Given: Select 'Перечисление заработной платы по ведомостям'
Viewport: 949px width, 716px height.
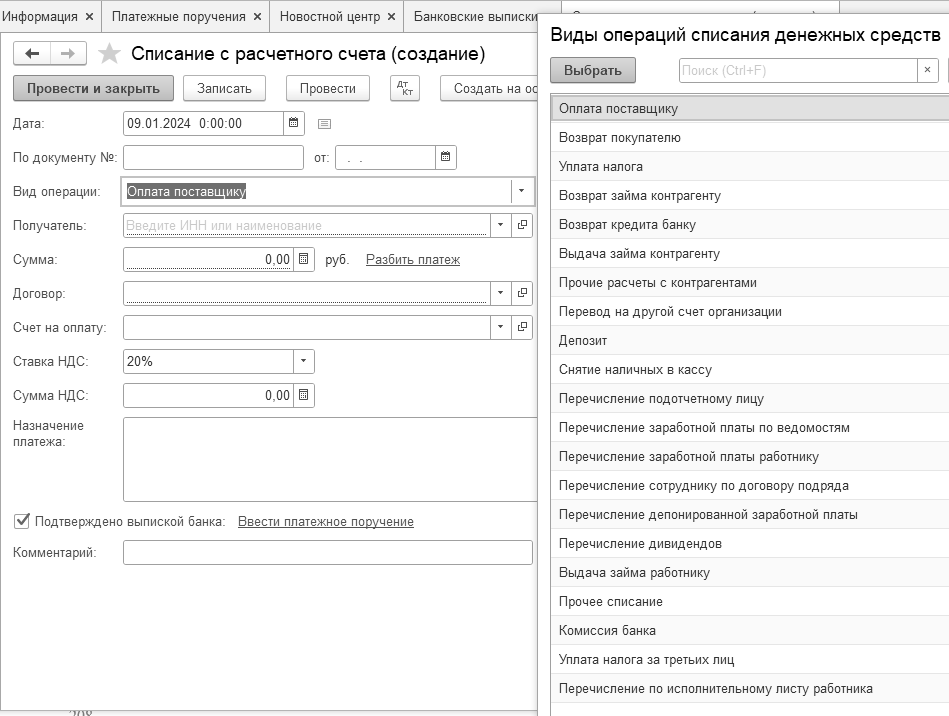Looking at the screenshot, I should [750, 428].
